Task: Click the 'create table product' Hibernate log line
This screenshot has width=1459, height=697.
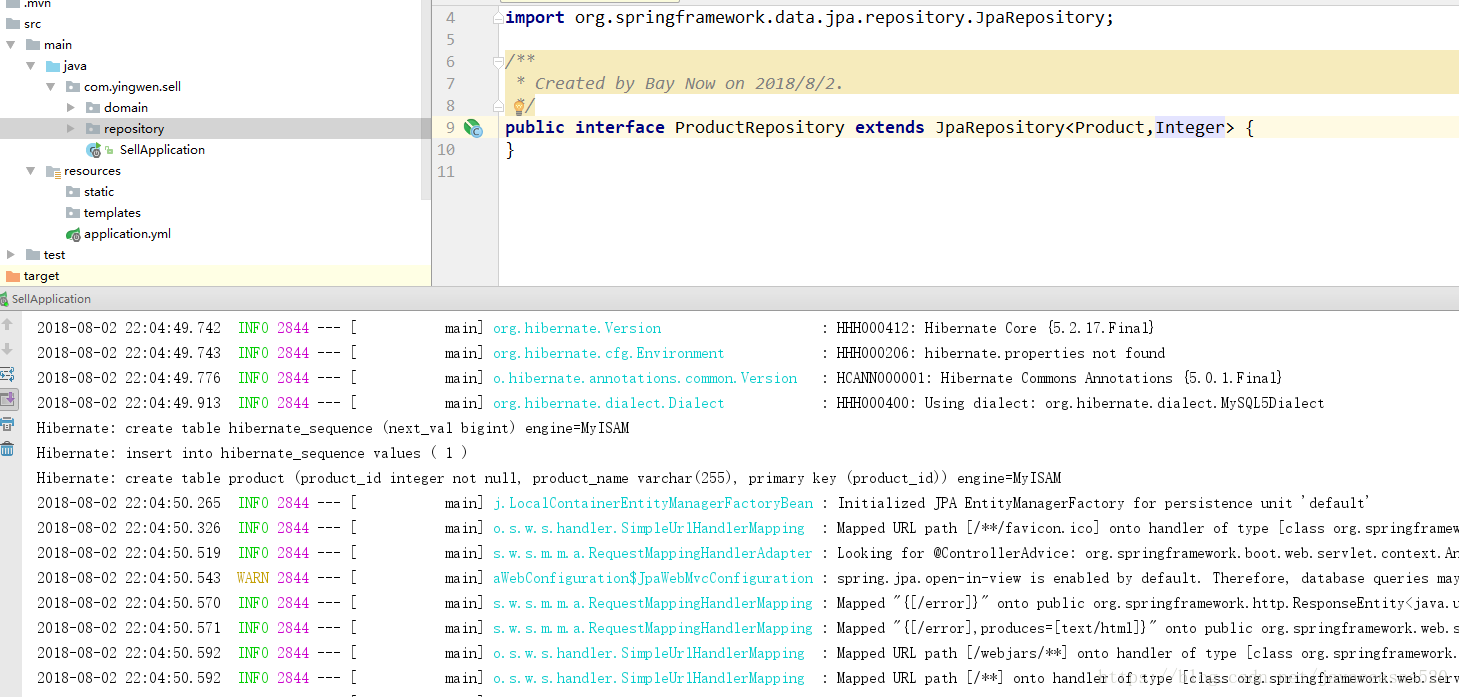Action: tap(548, 478)
